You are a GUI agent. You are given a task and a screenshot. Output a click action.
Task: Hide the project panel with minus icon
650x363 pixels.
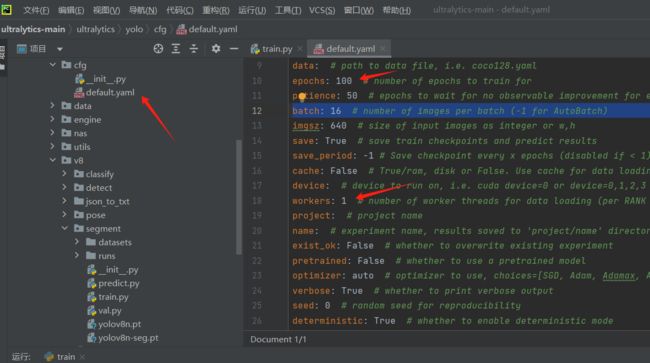tap(234, 49)
